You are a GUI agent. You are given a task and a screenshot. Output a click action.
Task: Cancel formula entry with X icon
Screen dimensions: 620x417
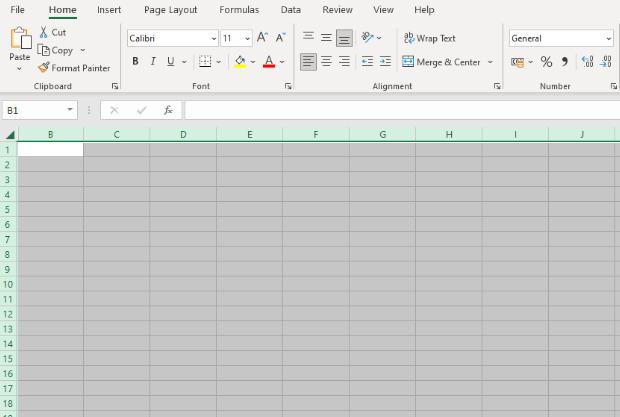coord(114,110)
